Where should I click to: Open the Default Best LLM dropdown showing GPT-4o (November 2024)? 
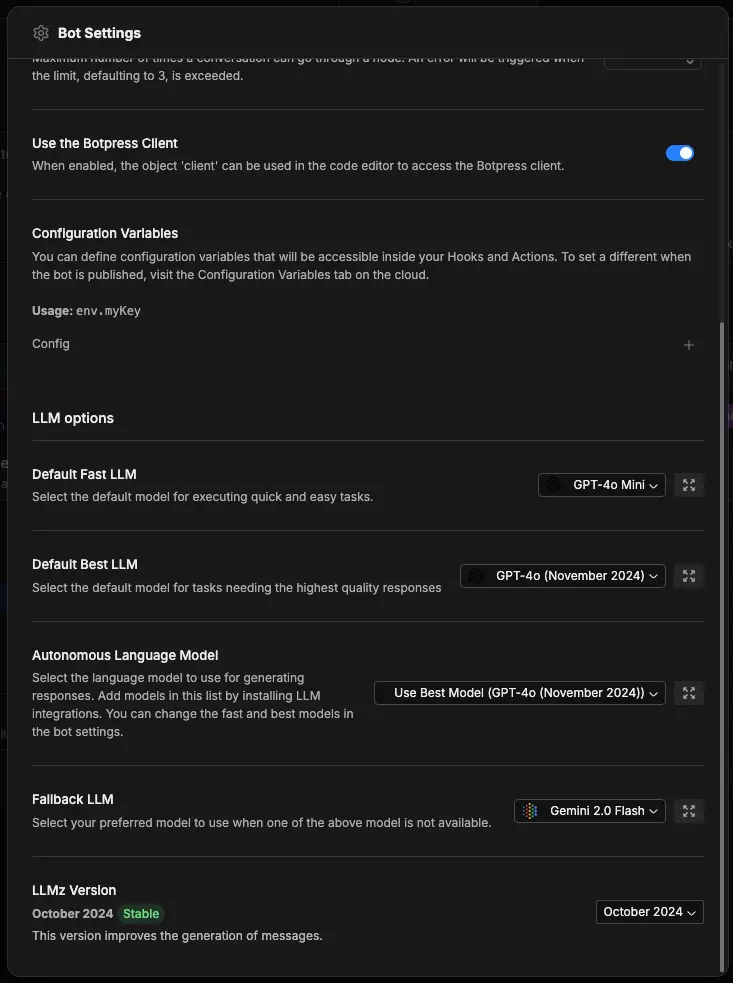click(562, 576)
